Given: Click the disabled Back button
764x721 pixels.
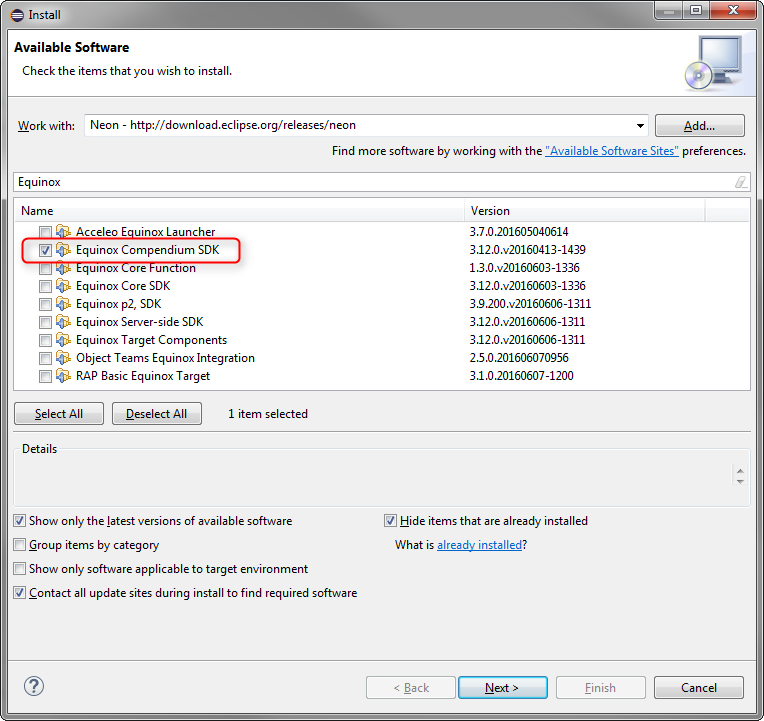Looking at the screenshot, I should click(411, 687).
